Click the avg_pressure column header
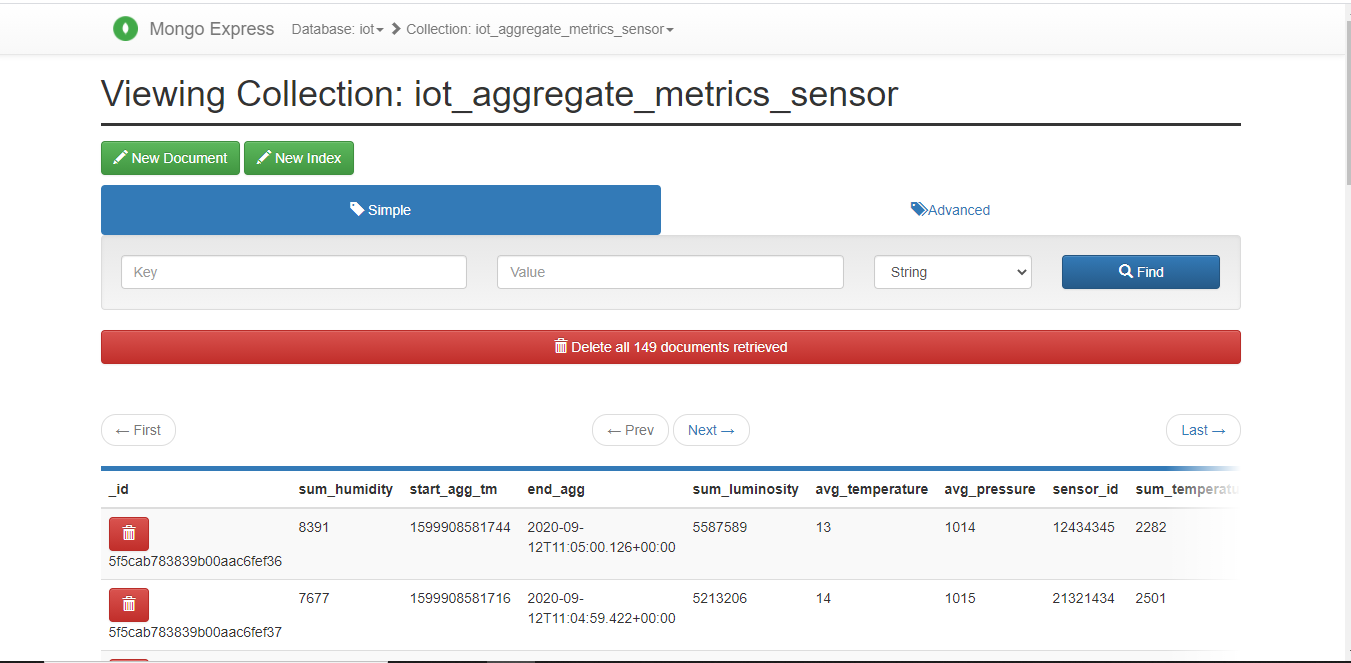Viewport: 1351px width, 663px height. pos(990,490)
